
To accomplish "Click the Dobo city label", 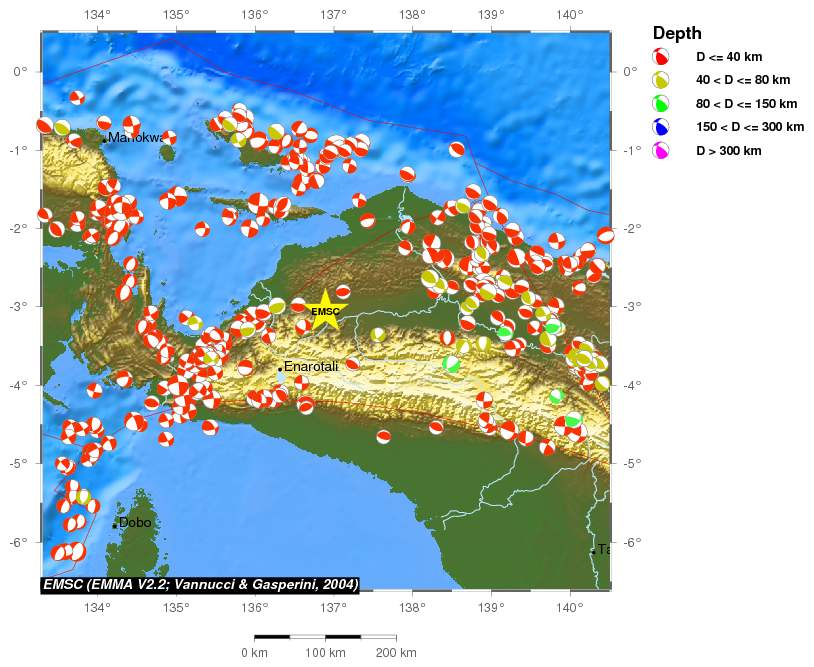I will click(135, 522).
